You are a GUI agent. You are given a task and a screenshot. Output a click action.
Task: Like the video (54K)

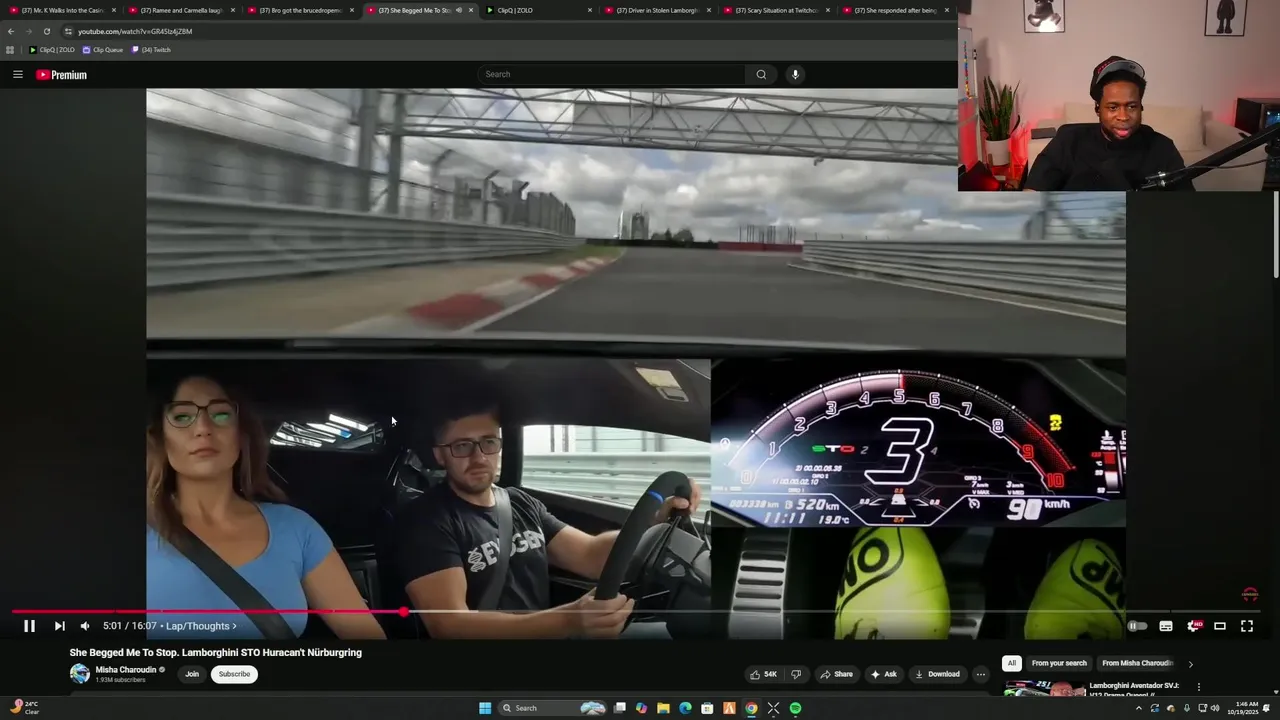(763, 674)
